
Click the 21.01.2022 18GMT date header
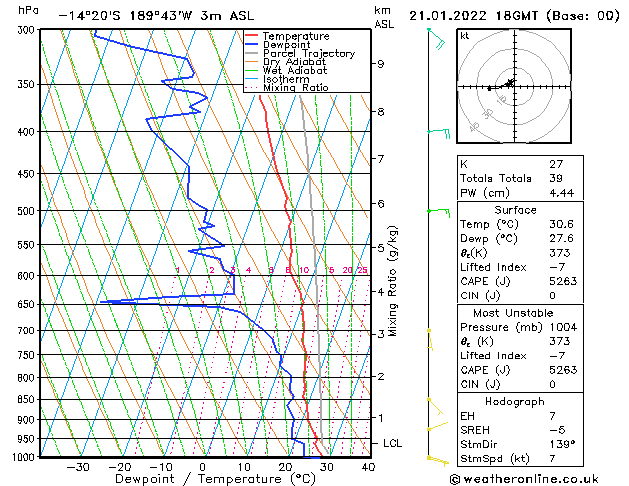tap(474, 16)
